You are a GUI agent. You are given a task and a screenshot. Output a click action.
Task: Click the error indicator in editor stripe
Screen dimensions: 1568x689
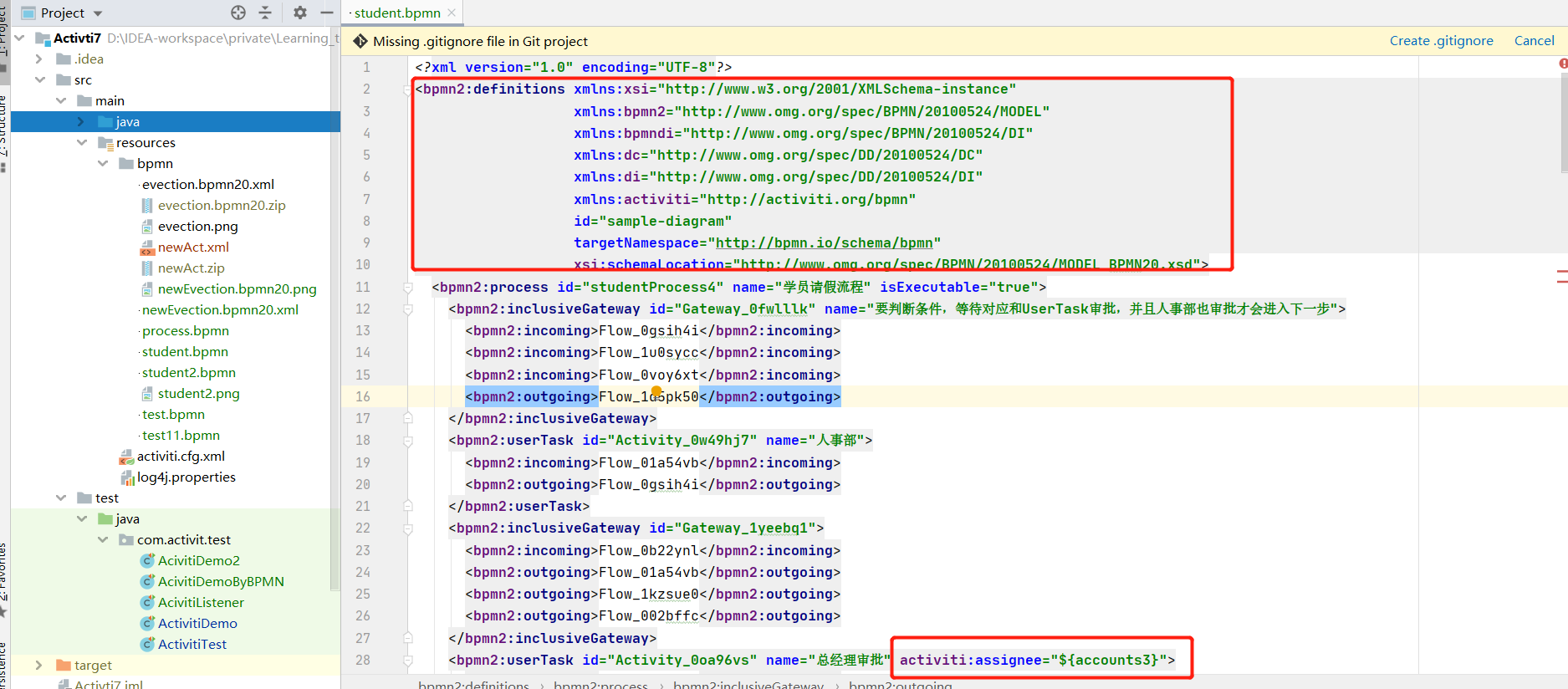click(1563, 64)
